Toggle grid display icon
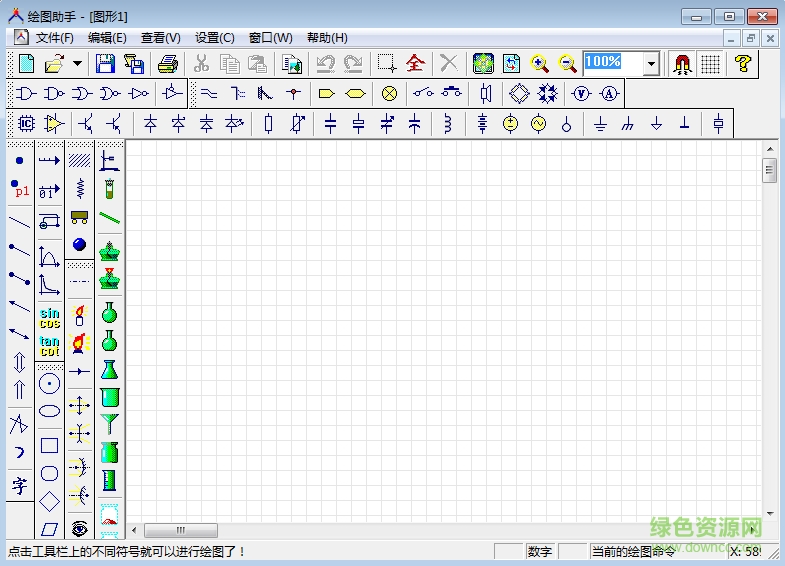 (x=710, y=64)
